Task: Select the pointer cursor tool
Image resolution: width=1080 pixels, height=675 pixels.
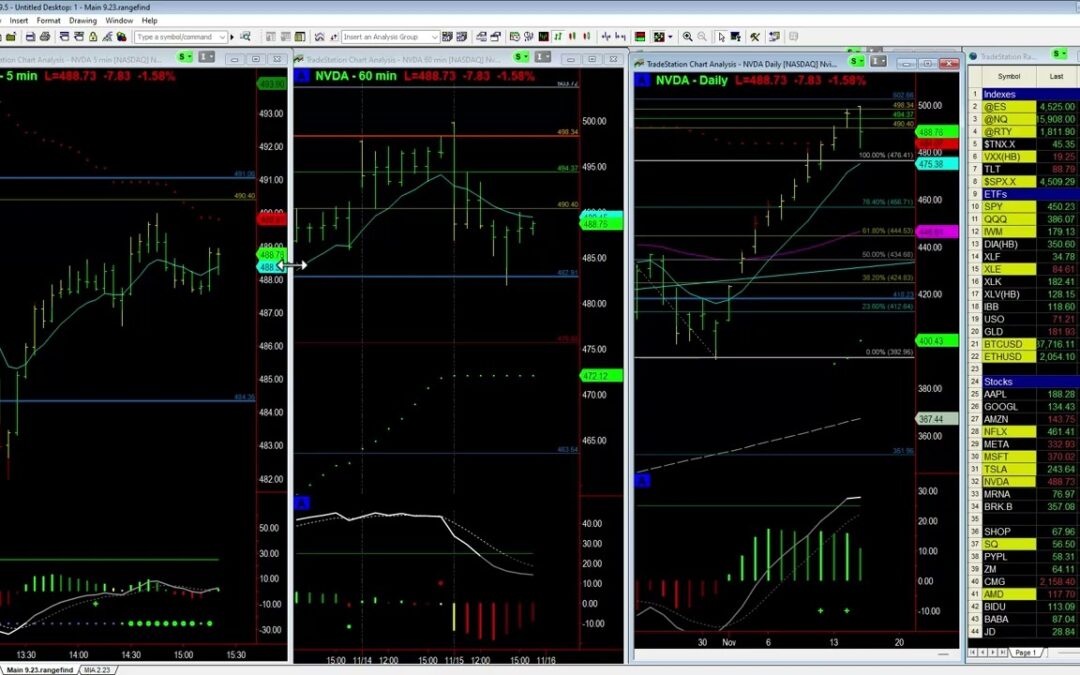Action: point(721,37)
